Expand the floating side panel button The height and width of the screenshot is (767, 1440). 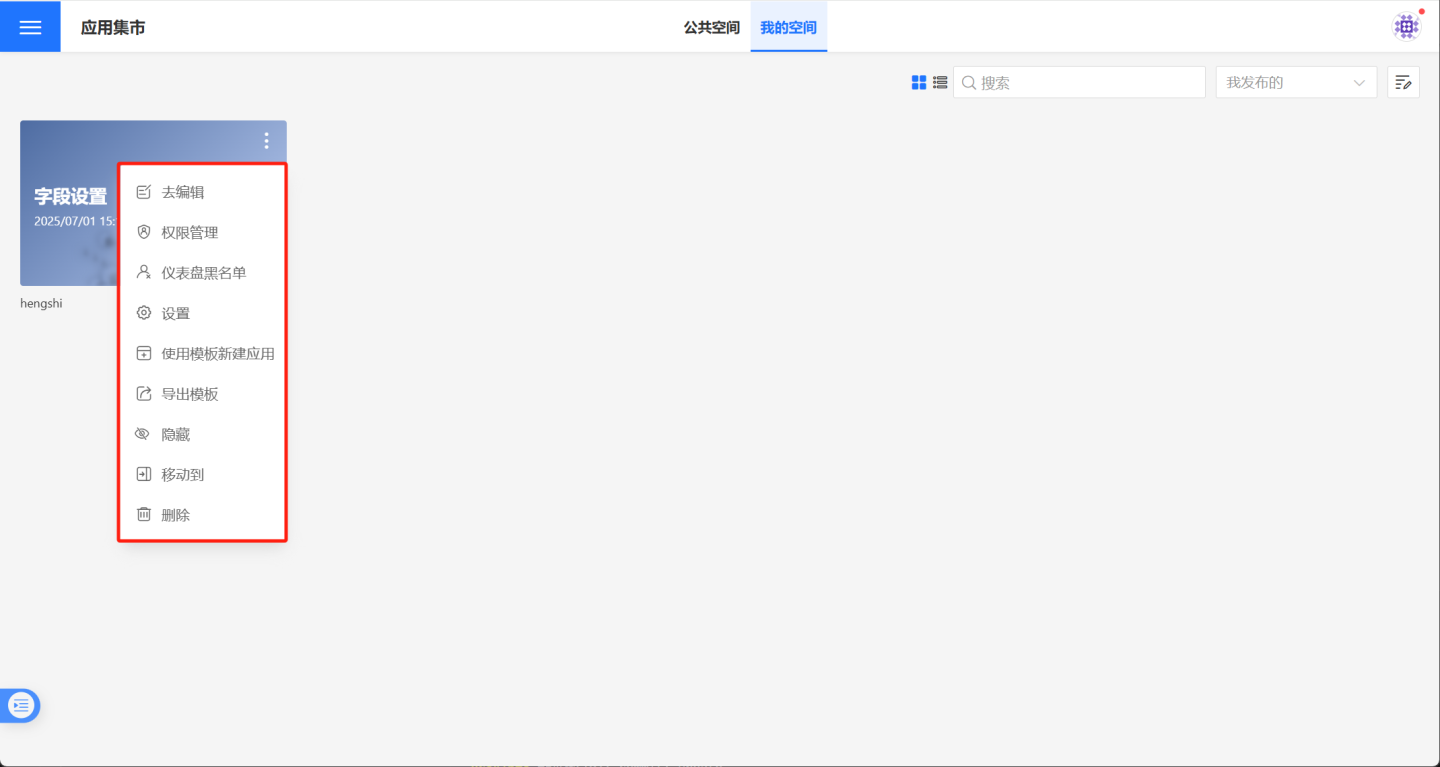click(21, 706)
